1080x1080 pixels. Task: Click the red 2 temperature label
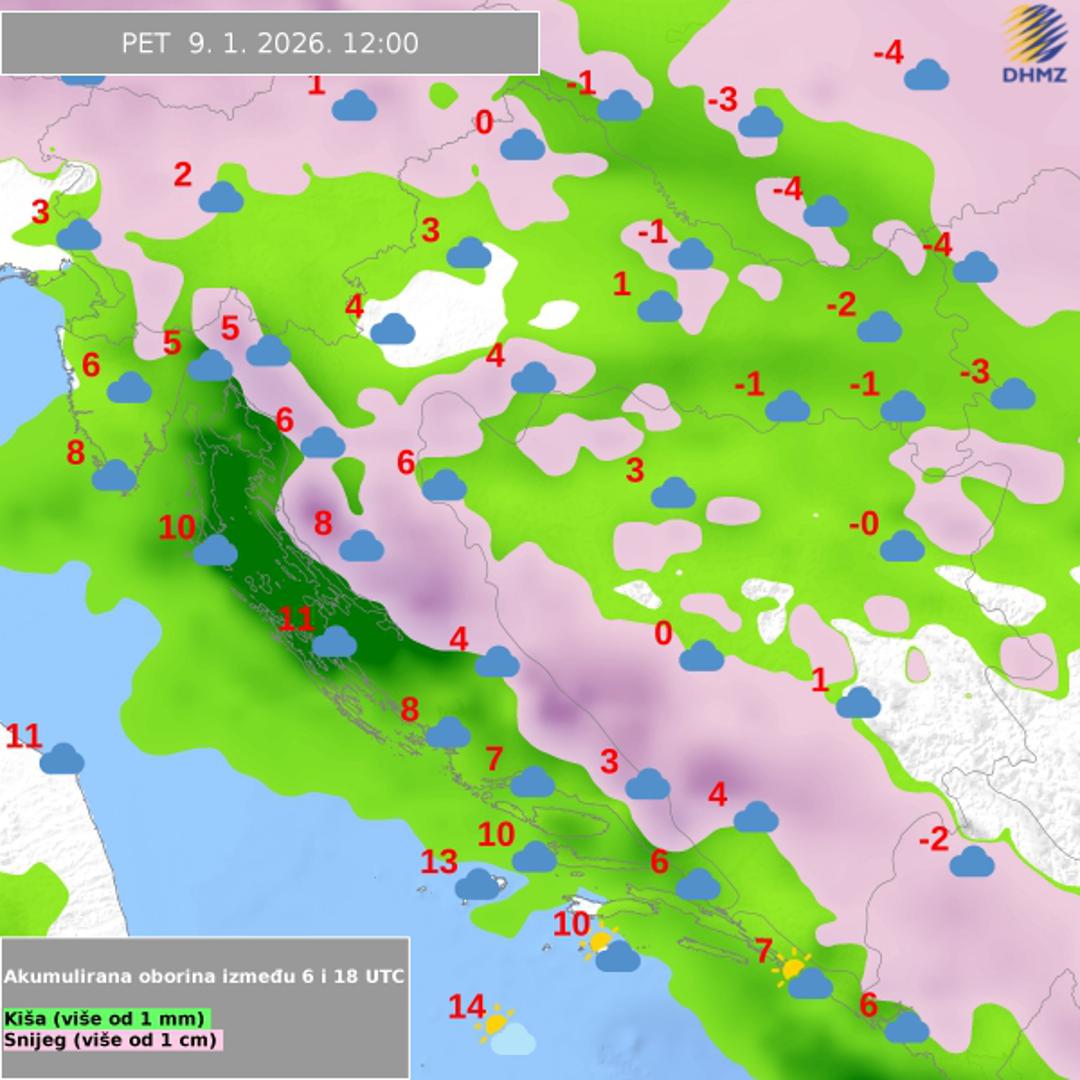[182, 175]
